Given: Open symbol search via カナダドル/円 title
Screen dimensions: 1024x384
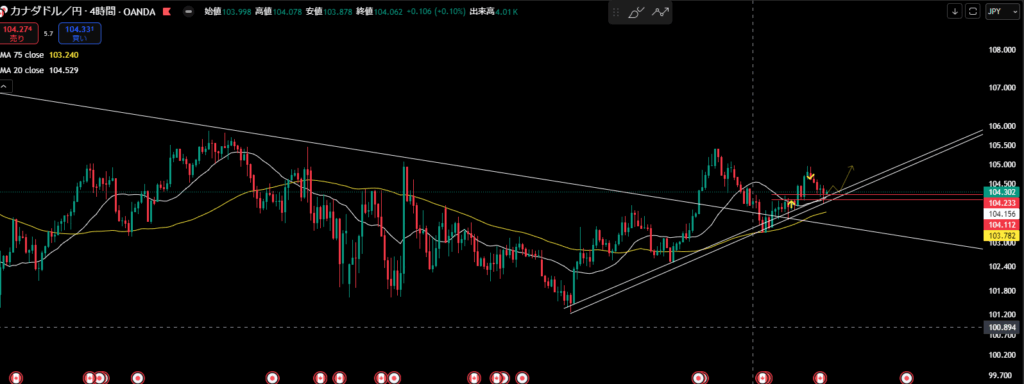Looking at the screenshot, I should click(45, 11).
